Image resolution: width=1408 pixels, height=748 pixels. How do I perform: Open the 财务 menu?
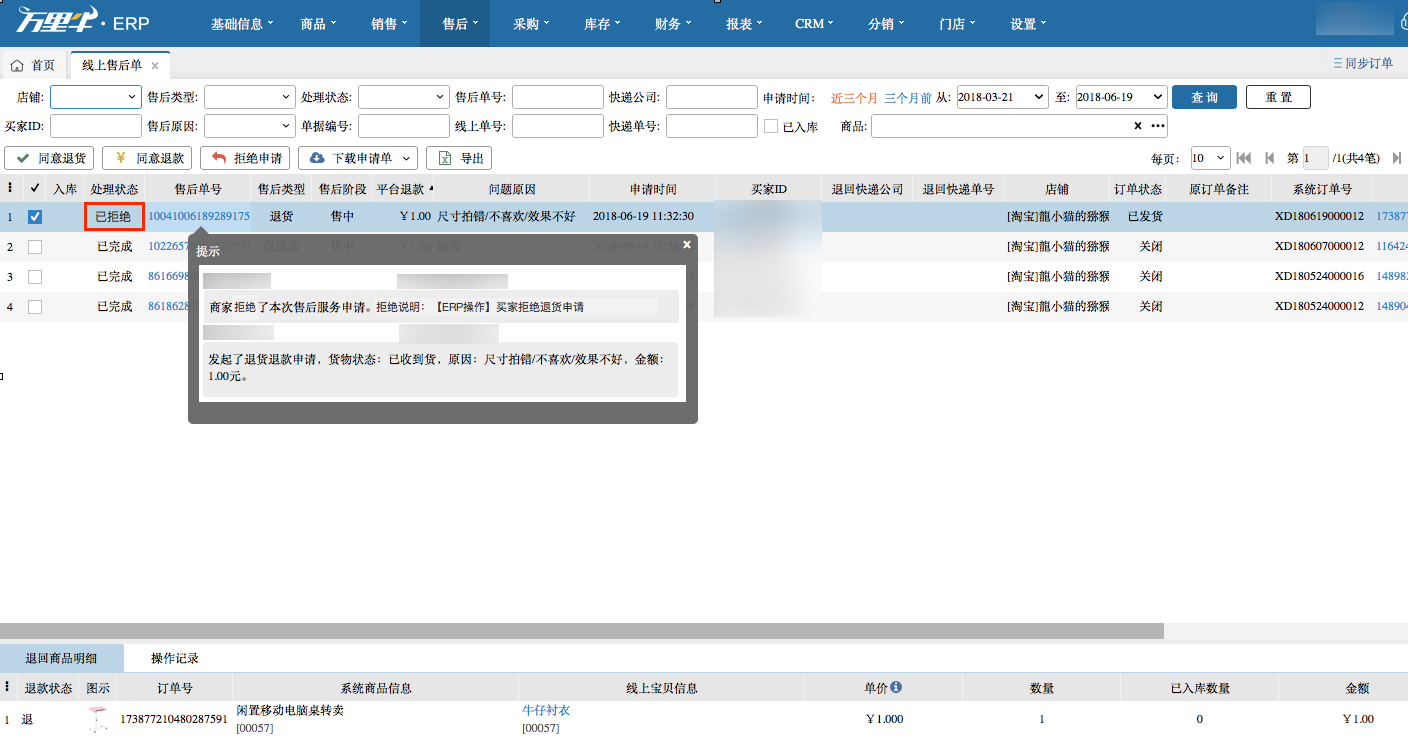pos(673,23)
